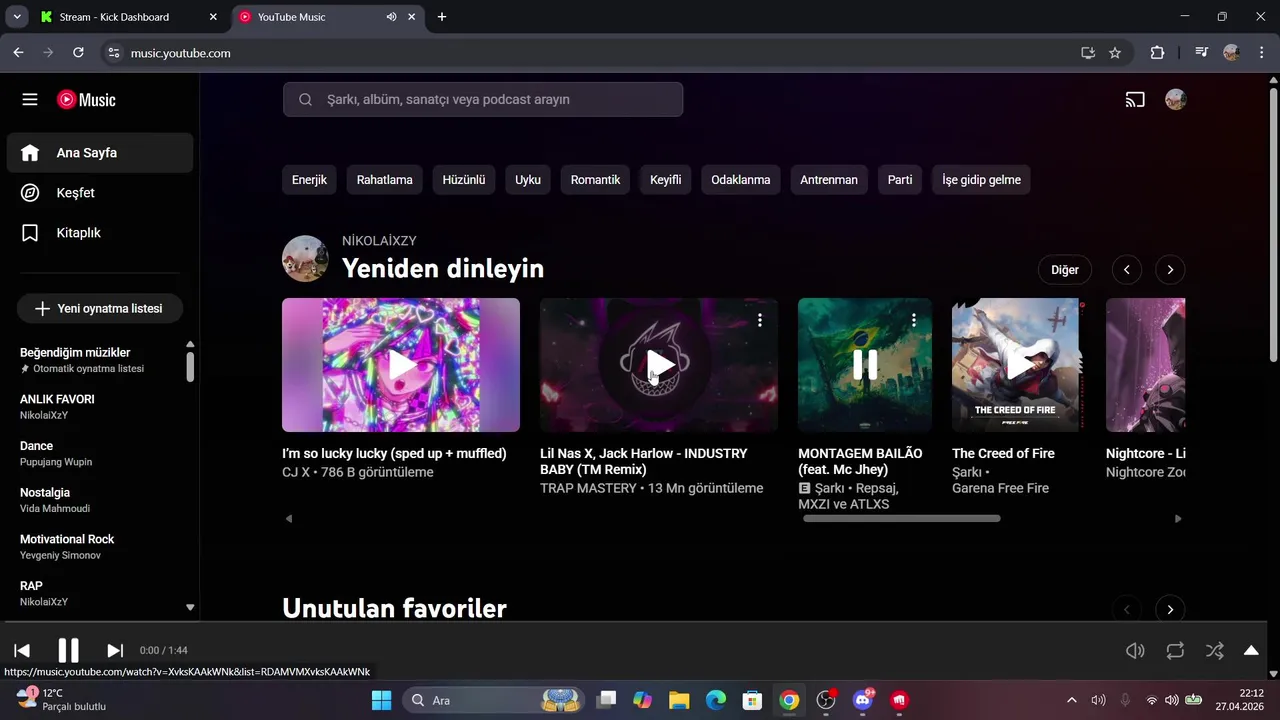Viewport: 1280px width, 720px height.
Task: Play INDUSTRY BABY TM Remix thumbnail
Action: click(659, 365)
